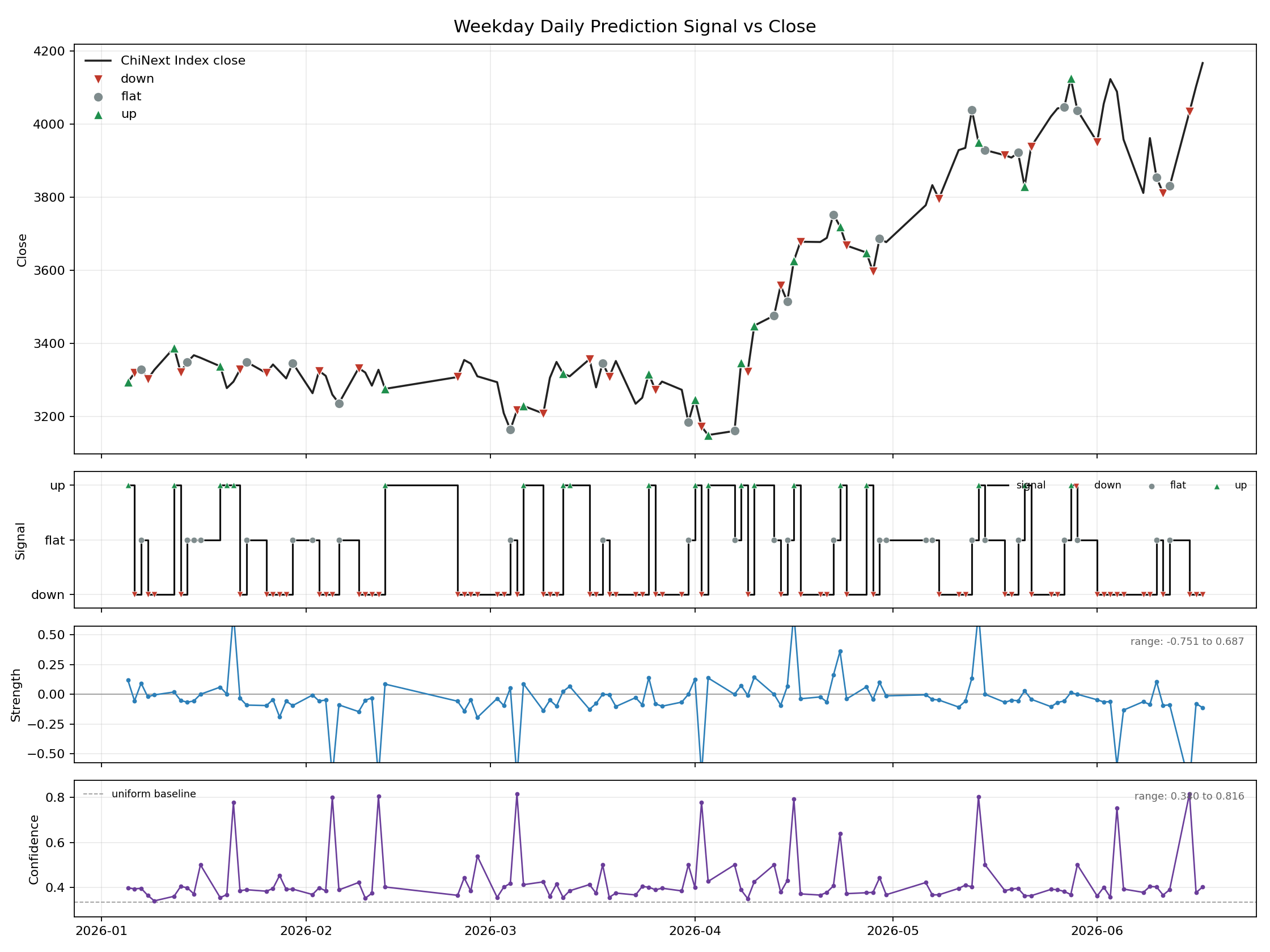
Task: Click the 3400 tick on the Close axis
Action: [x=49, y=344]
